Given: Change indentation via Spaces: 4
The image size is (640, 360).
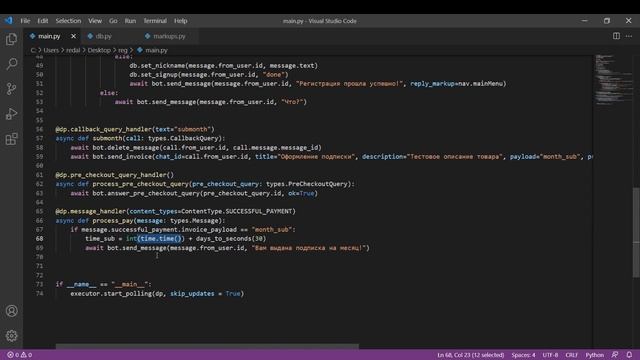Looking at the screenshot, I should pyautogui.click(x=523, y=355).
